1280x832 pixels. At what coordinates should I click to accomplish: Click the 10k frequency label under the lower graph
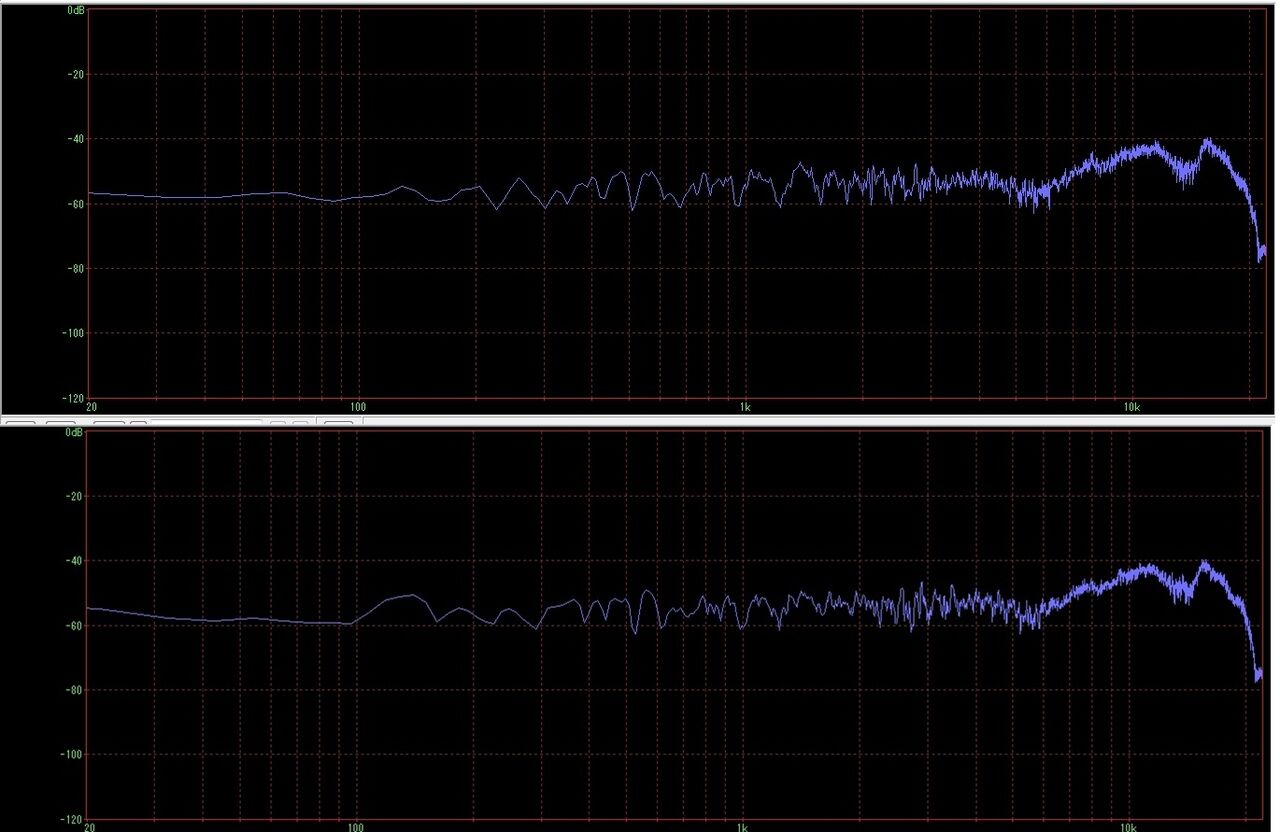tap(1128, 827)
